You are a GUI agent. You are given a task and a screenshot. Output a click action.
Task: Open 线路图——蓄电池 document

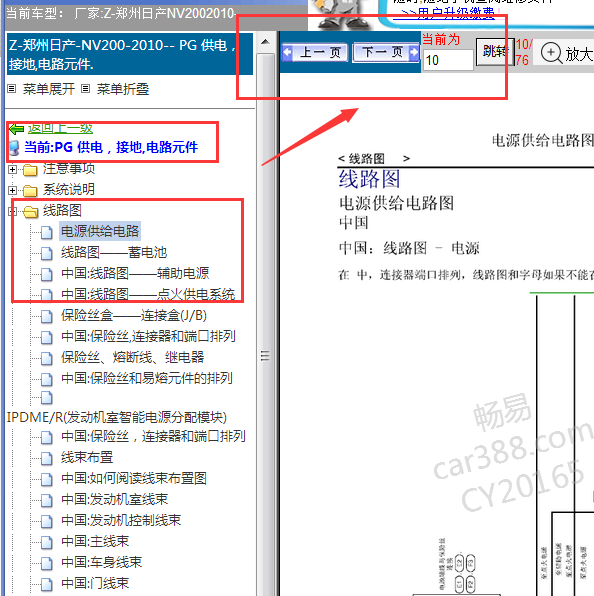114,252
